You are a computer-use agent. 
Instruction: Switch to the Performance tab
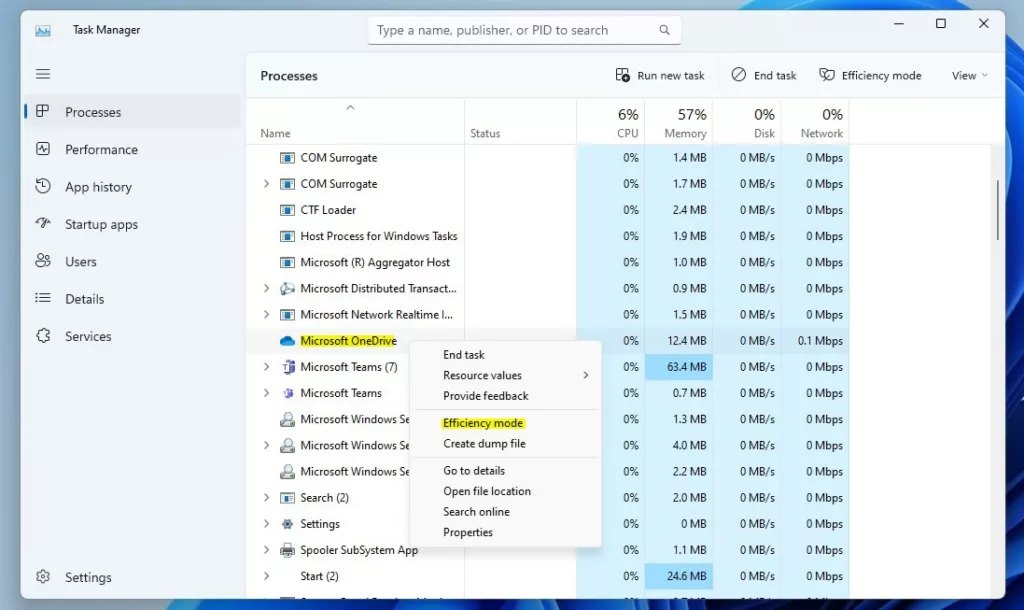pos(133,150)
